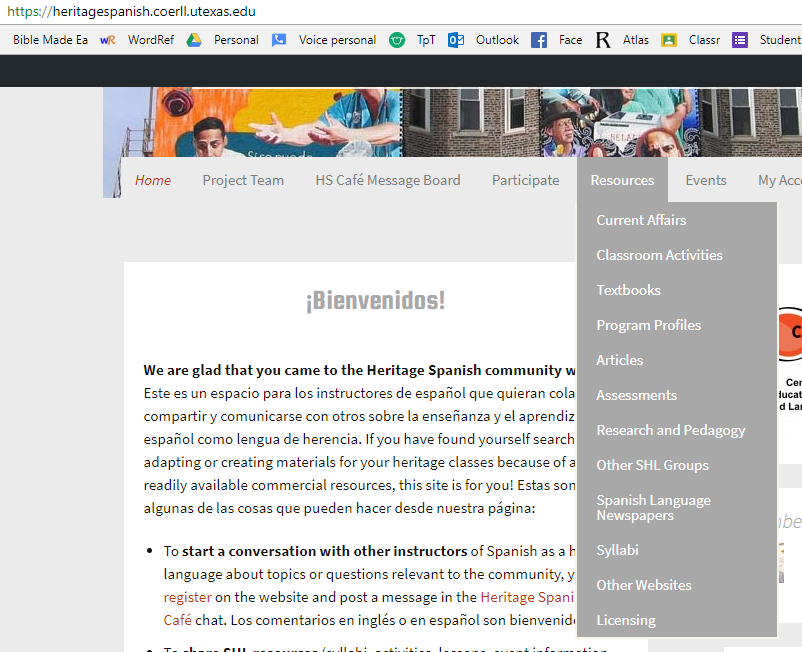The image size is (802, 652).
Task: Select the Participate menu item
Action: pos(525,180)
